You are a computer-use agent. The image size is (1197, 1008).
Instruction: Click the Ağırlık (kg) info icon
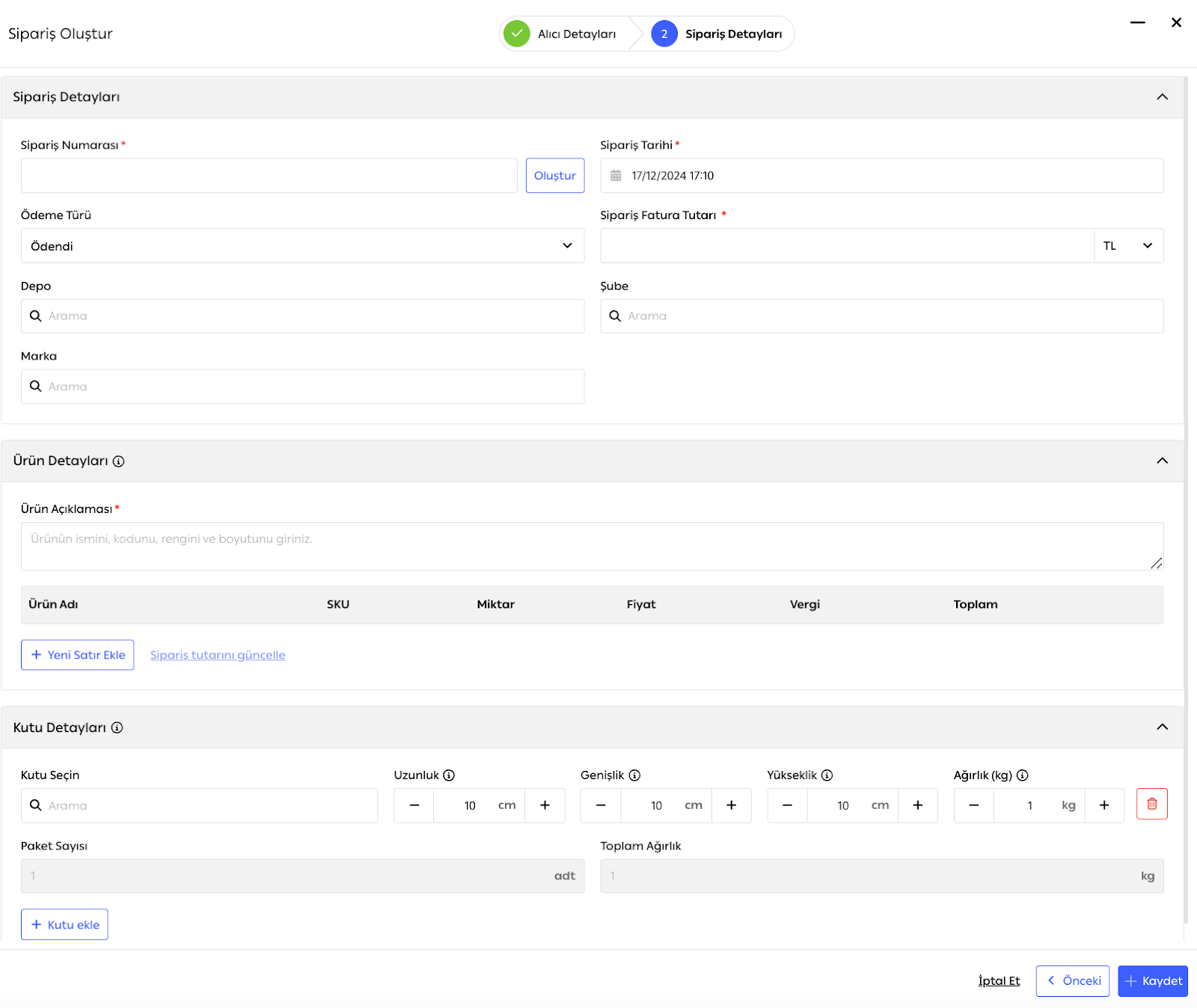(x=1023, y=775)
